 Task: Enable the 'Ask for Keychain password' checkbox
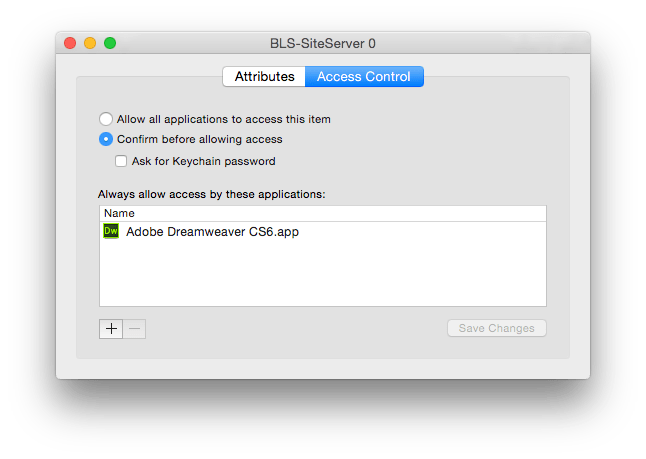(x=121, y=161)
